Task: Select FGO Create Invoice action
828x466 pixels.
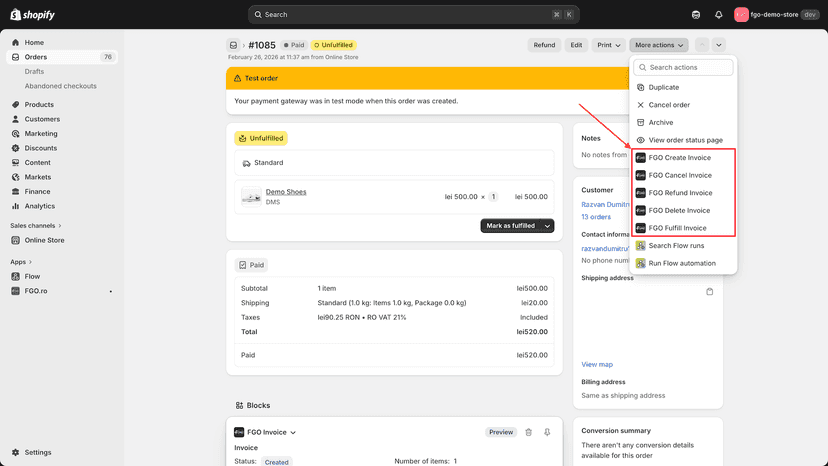Action: (x=679, y=157)
